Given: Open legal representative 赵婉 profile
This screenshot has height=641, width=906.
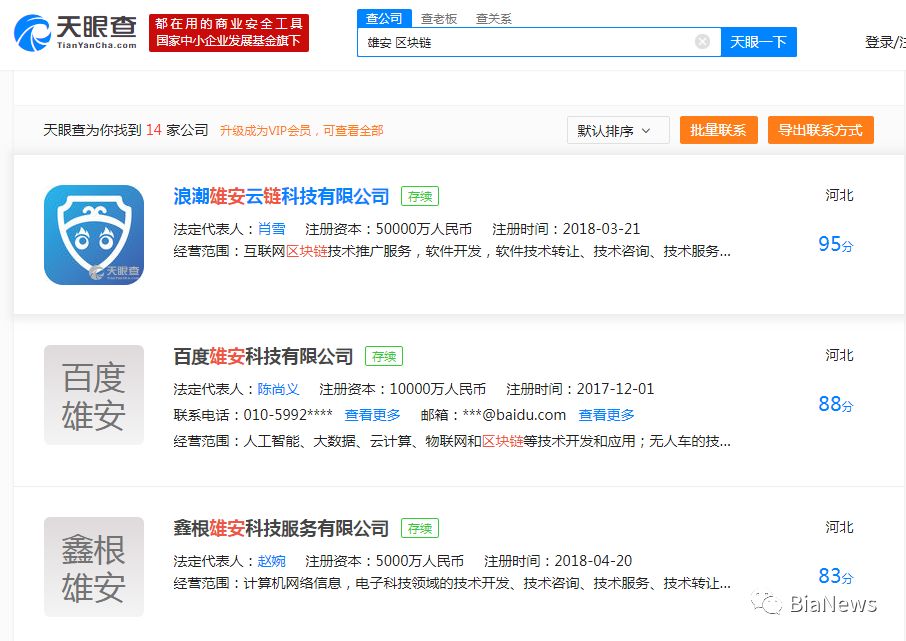Looking at the screenshot, I should pyautogui.click(x=272, y=561).
